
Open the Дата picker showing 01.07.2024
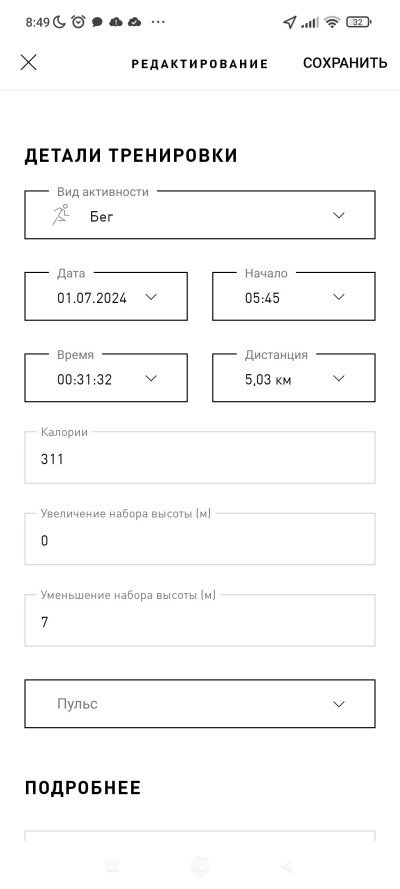coord(106,297)
